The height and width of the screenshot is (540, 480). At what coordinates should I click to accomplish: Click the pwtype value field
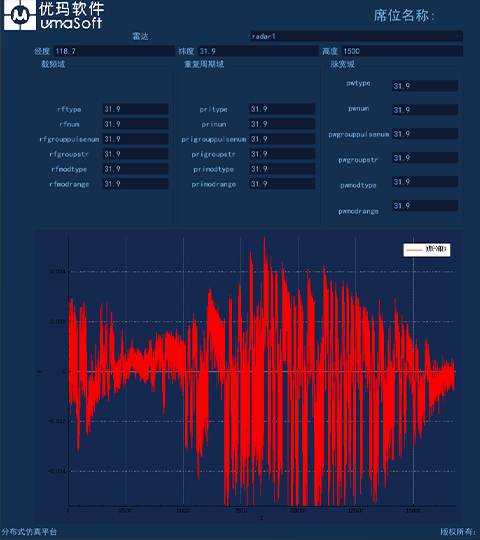coord(425,86)
